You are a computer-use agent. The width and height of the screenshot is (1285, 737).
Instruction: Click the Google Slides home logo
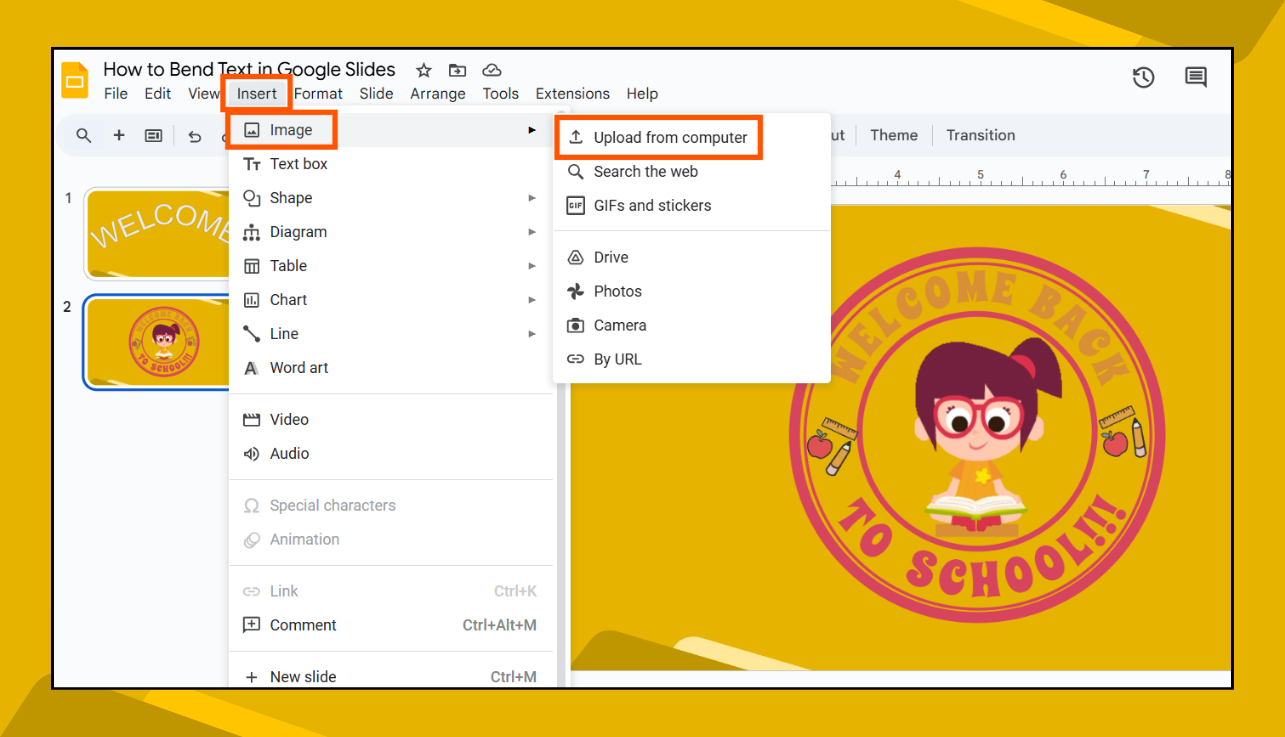[x=74, y=79]
